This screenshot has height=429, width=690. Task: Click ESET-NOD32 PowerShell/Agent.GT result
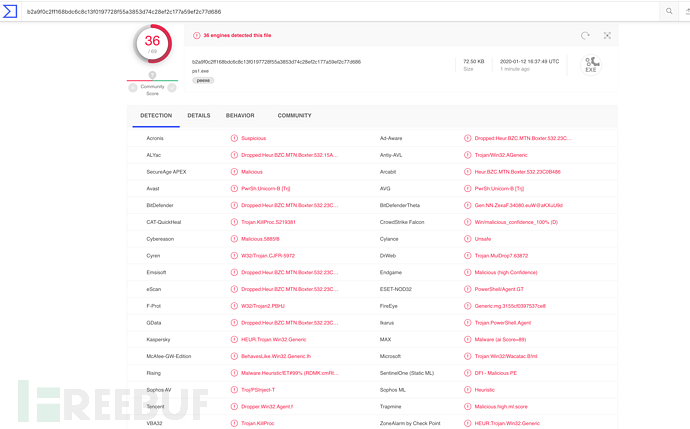499,289
